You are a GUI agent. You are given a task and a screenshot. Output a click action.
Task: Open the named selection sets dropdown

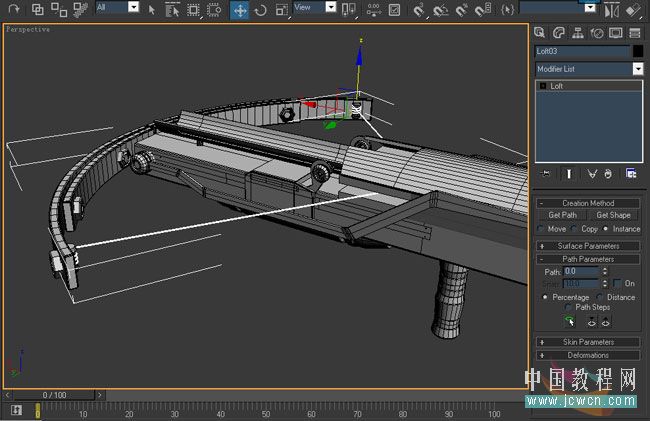[589, 7]
